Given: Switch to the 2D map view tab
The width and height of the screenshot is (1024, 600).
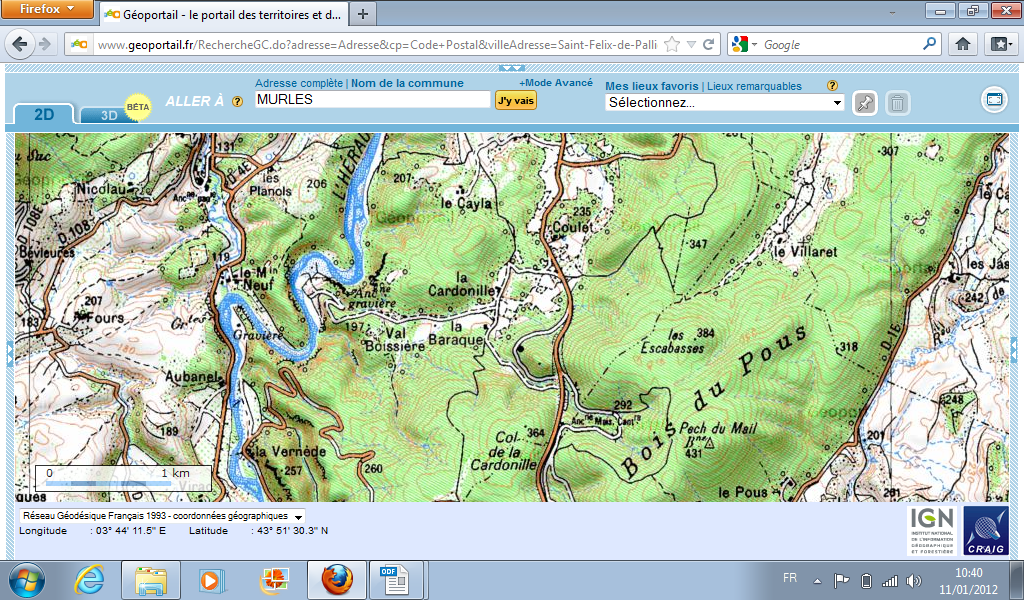Looking at the screenshot, I should pos(44,114).
